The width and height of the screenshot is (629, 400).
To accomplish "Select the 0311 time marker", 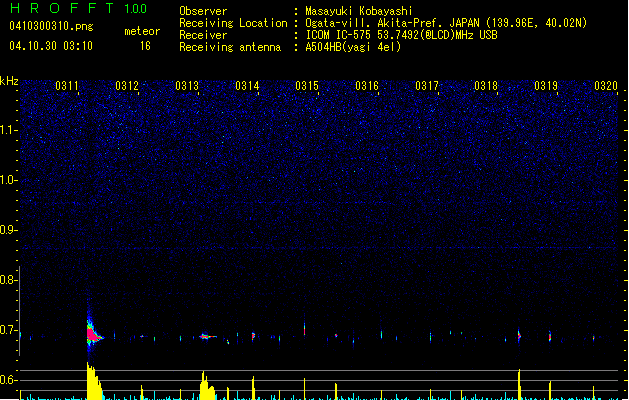I will pyautogui.click(x=67, y=86).
